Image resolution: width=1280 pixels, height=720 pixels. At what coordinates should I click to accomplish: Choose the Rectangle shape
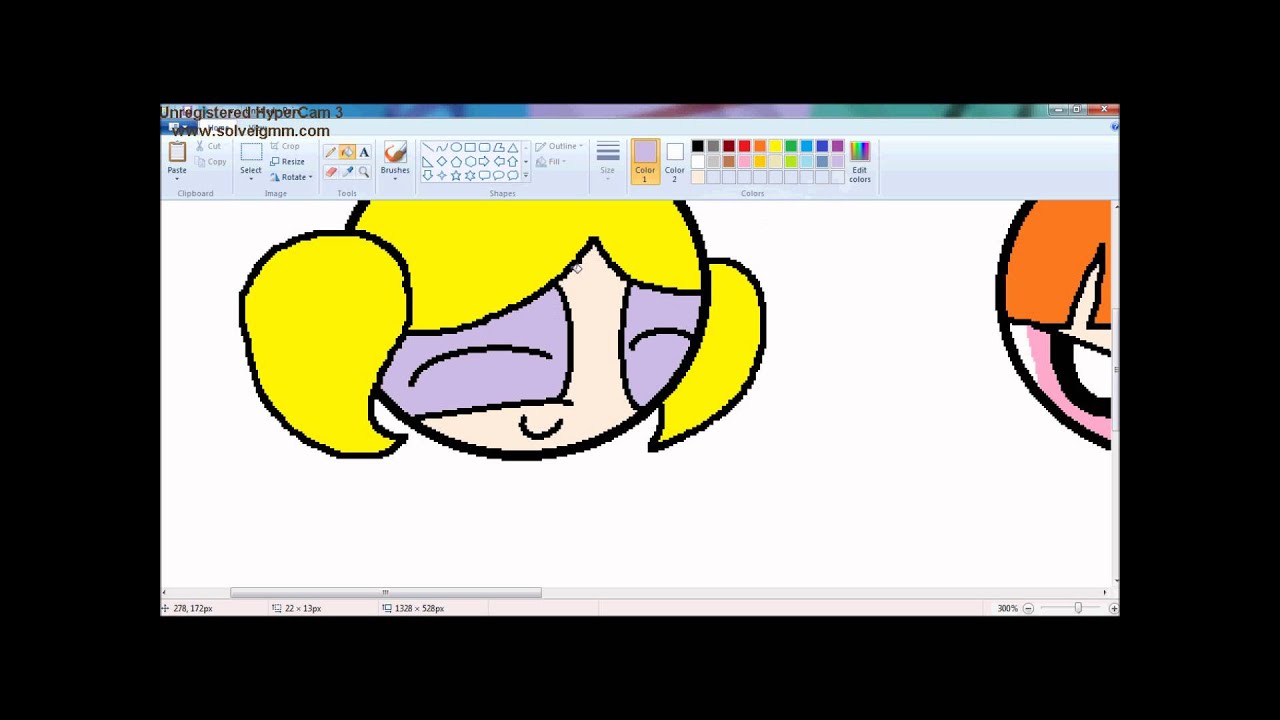click(470, 148)
